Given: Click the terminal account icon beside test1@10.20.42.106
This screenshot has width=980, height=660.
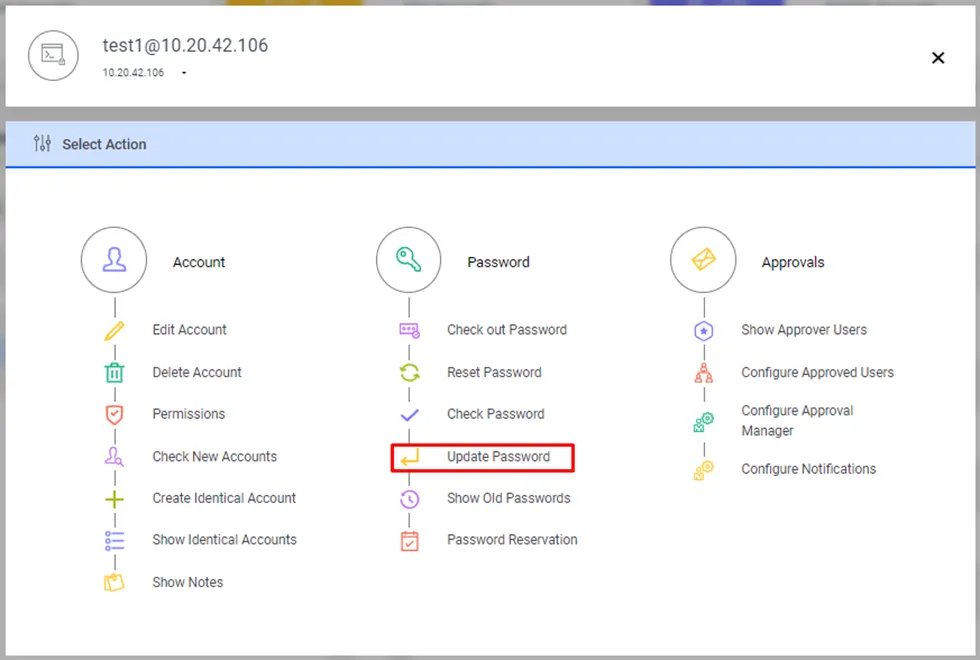Looking at the screenshot, I should pos(53,56).
